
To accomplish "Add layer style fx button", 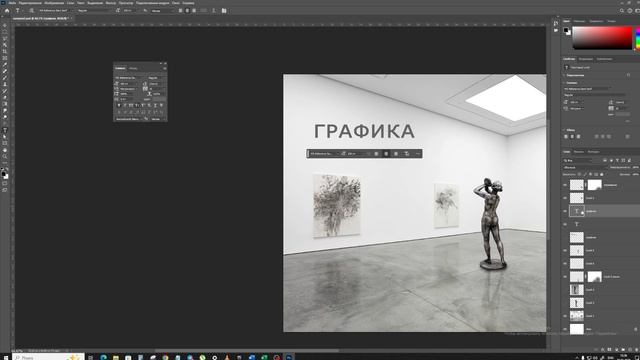I will point(602,350).
